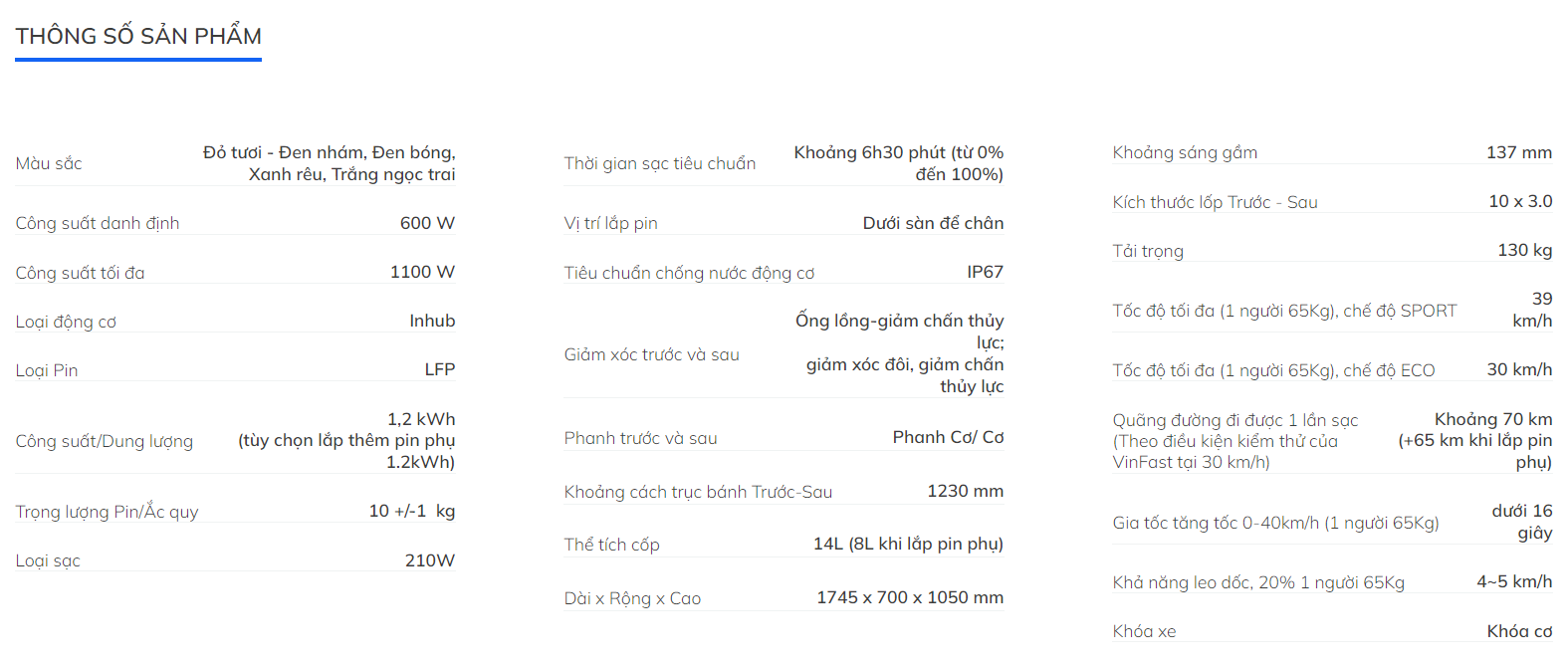
Task: Click the Công suất/Dung lượng label
Action: pyautogui.click(x=105, y=441)
